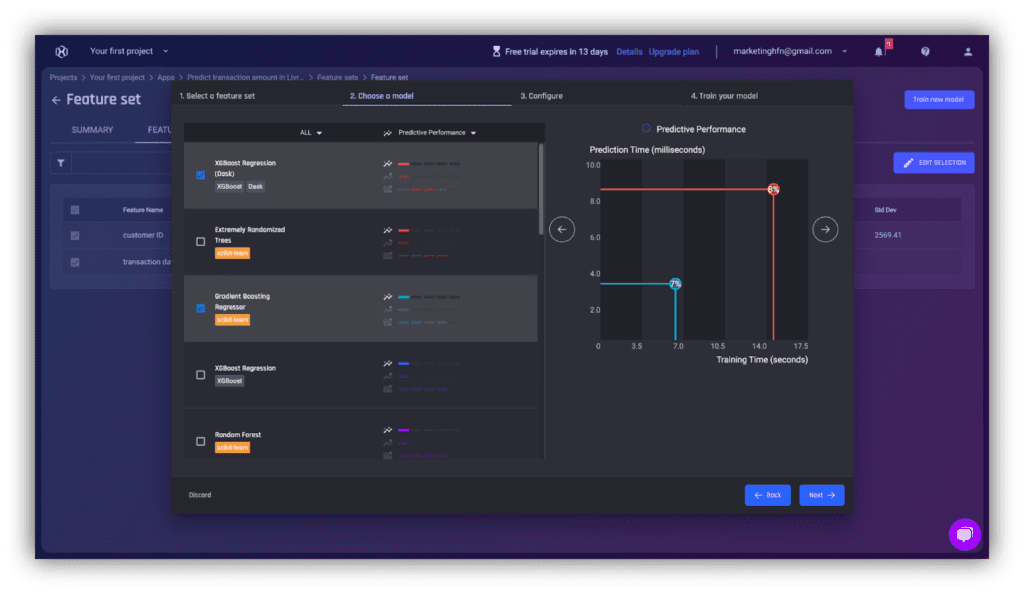Image resolution: width=1024 pixels, height=594 pixels.
Task: Open the help question mark icon
Action: coord(925,51)
